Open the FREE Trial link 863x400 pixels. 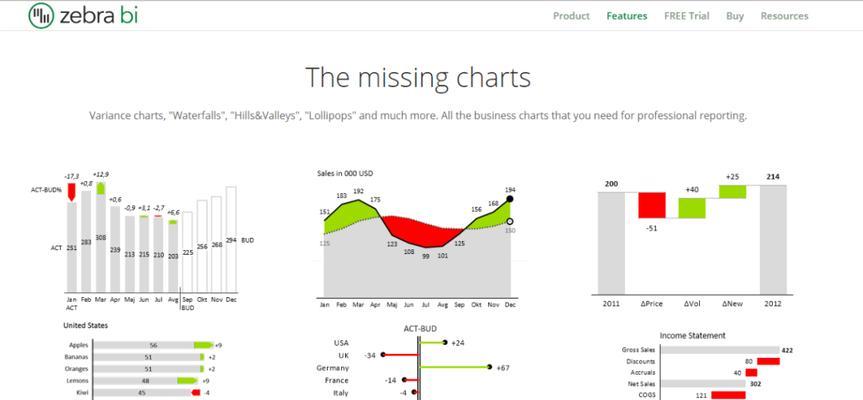(686, 16)
